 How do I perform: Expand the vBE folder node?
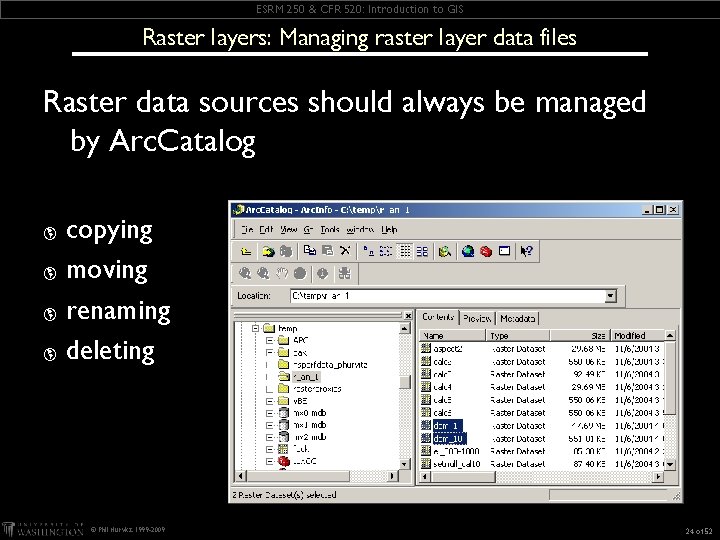click(x=270, y=401)
